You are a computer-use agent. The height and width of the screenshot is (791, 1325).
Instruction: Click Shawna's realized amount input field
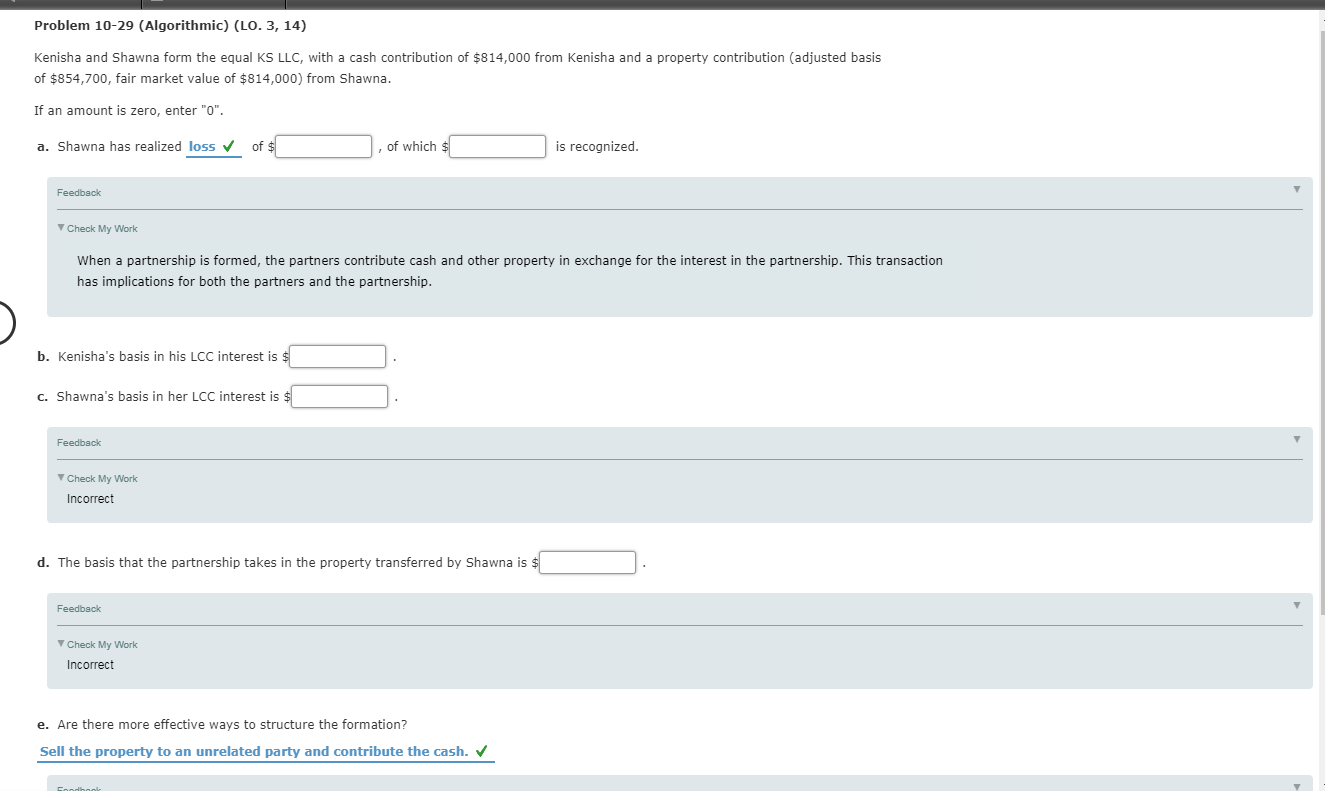[x=322, y=146]
